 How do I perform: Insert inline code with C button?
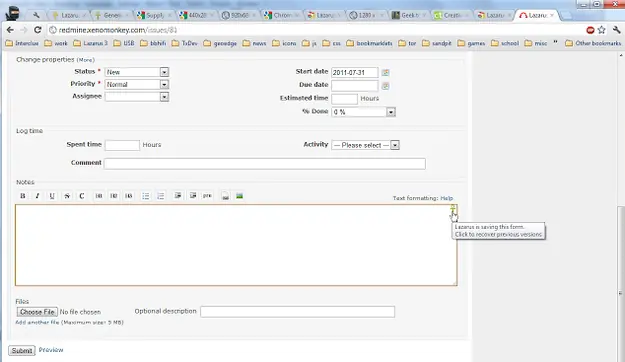(82, 196)
